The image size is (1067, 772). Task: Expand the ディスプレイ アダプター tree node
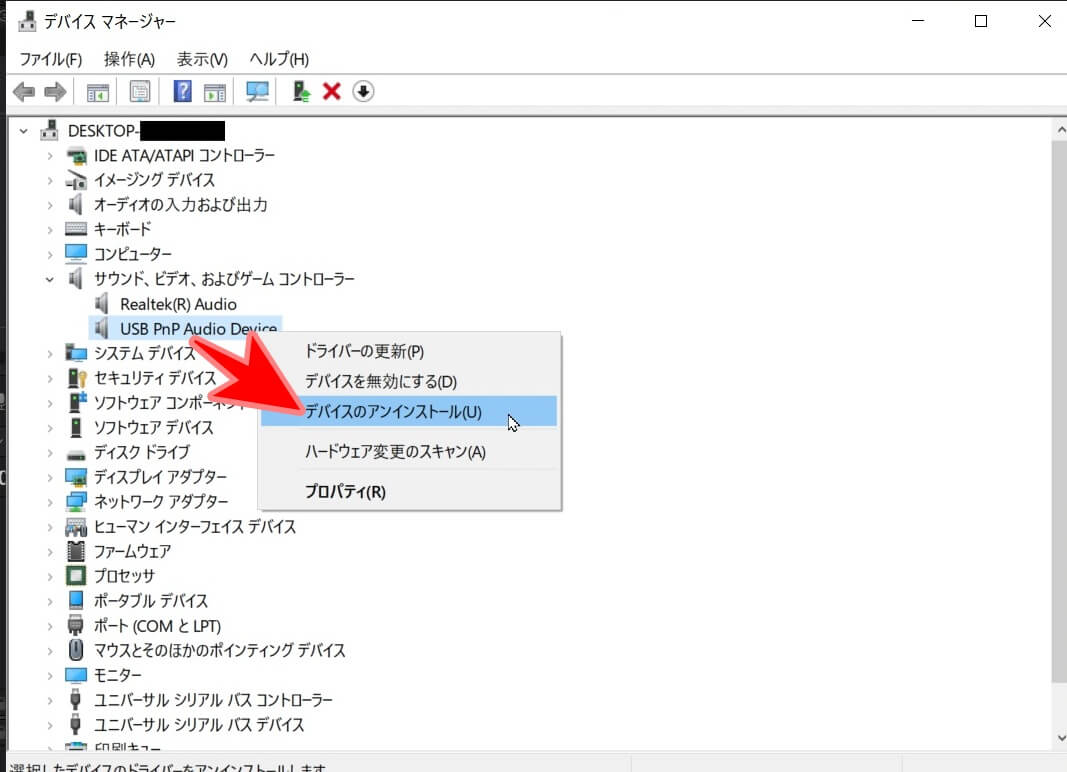48,477
